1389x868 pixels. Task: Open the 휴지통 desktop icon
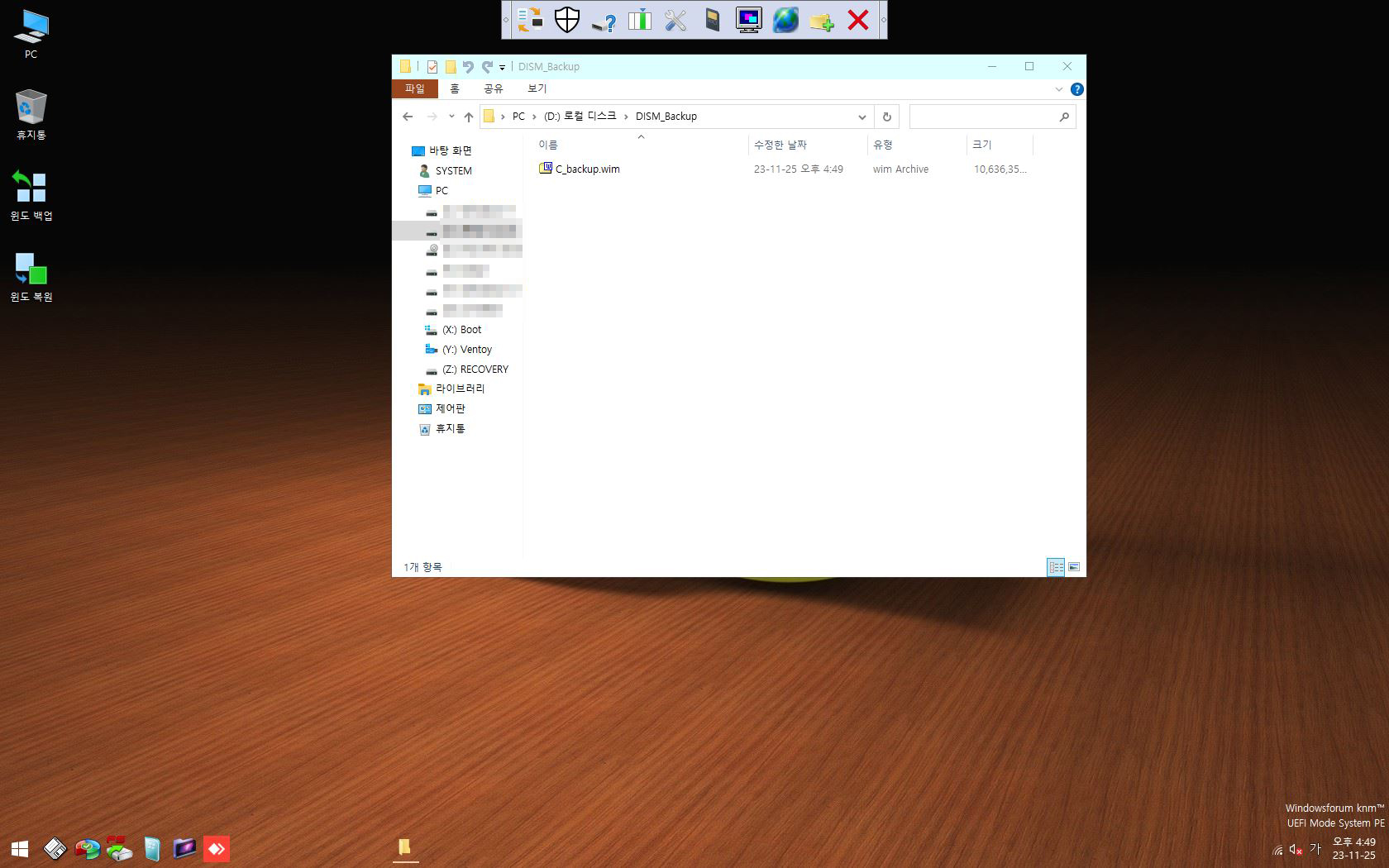click(x=31, y=115)
